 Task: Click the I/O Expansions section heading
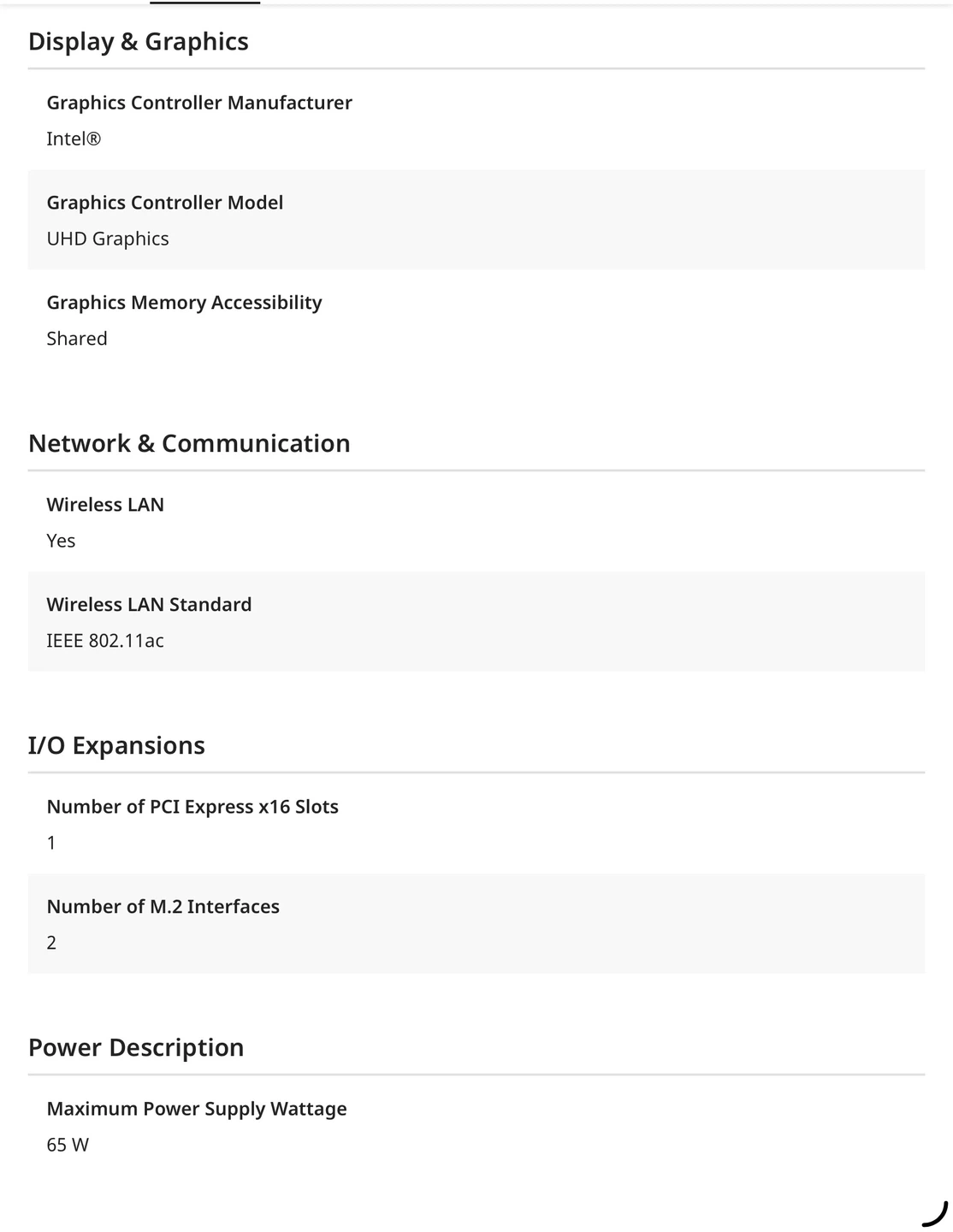pos(116,745)
